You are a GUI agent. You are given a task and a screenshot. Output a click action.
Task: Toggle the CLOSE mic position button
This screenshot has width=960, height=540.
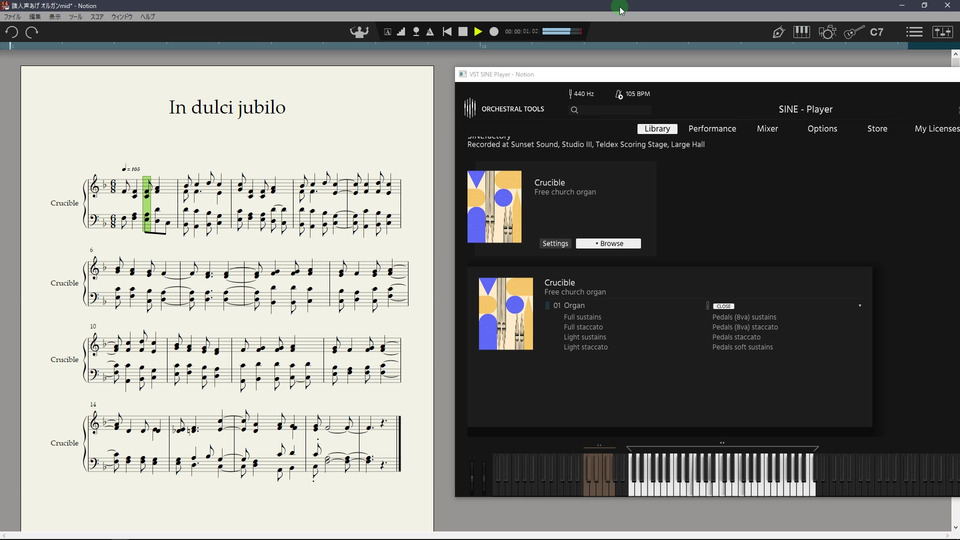[723, 306]
